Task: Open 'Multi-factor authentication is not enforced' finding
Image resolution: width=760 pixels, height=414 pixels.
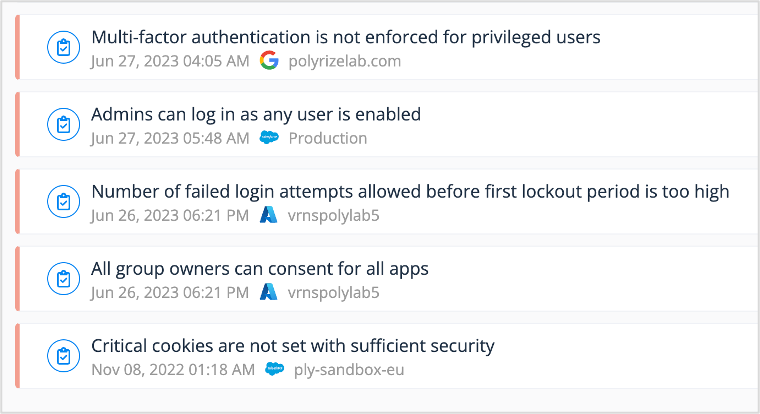Action: click(345, 37)
